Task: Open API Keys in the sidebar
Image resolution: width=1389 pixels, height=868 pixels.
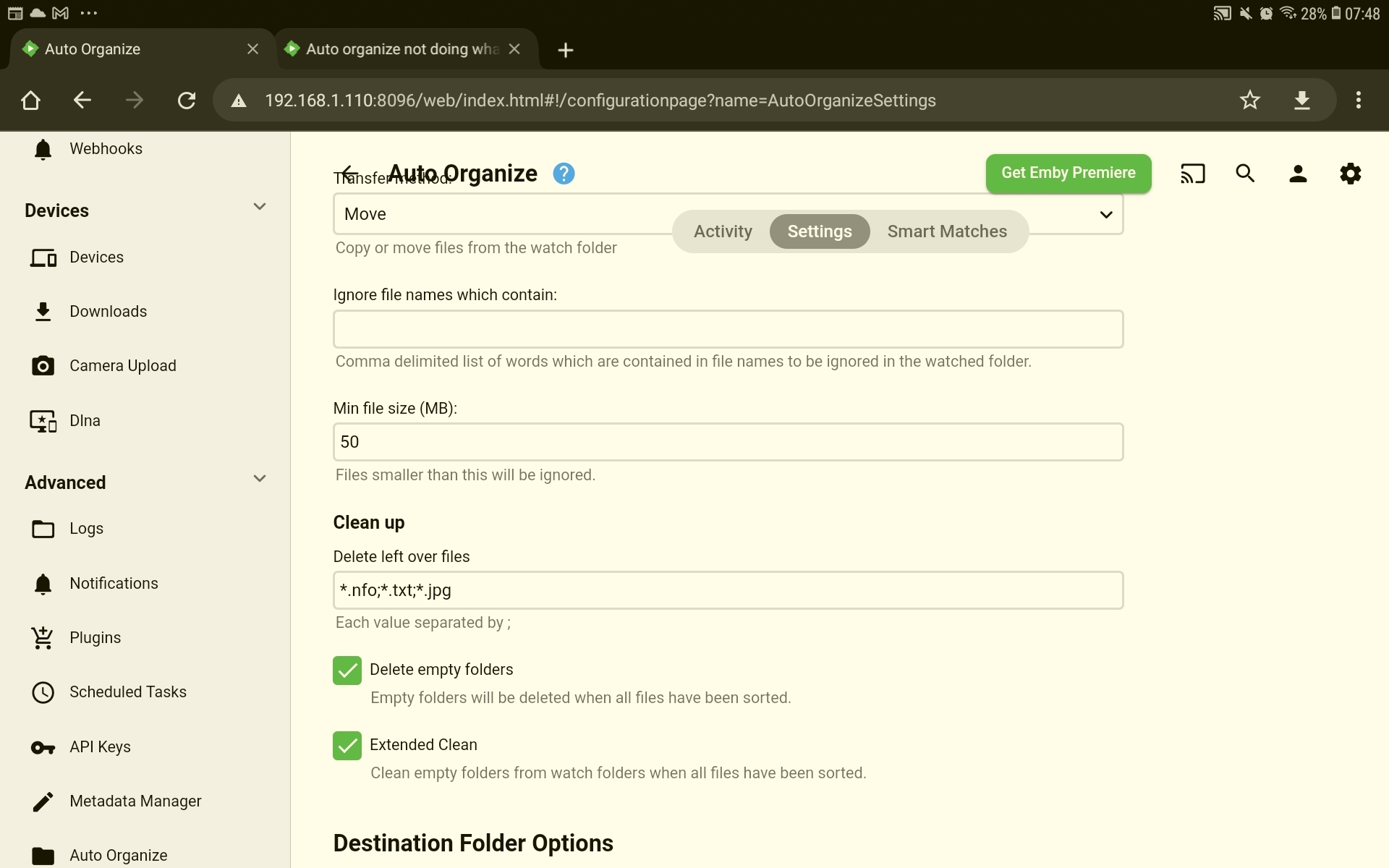Action: [100, 747]
